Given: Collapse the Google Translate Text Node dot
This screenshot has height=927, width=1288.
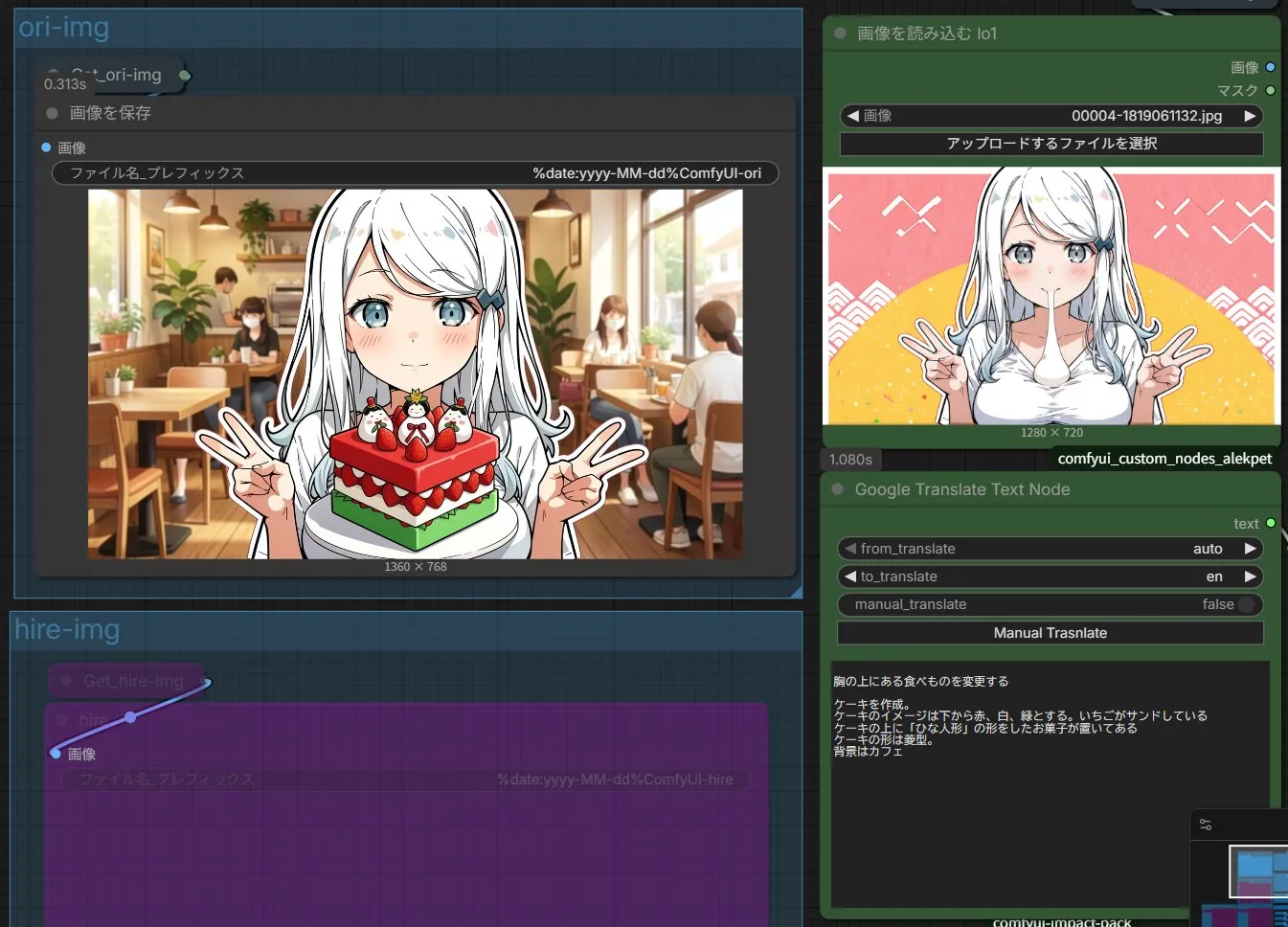Looking at the screenshot, I should click(838, 489).
